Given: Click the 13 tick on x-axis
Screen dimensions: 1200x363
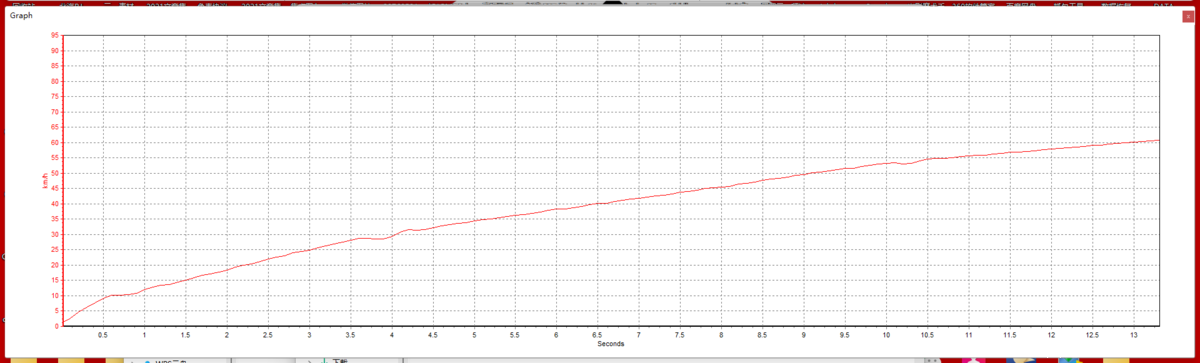Looking at the screenshot, I should 1133,335.
